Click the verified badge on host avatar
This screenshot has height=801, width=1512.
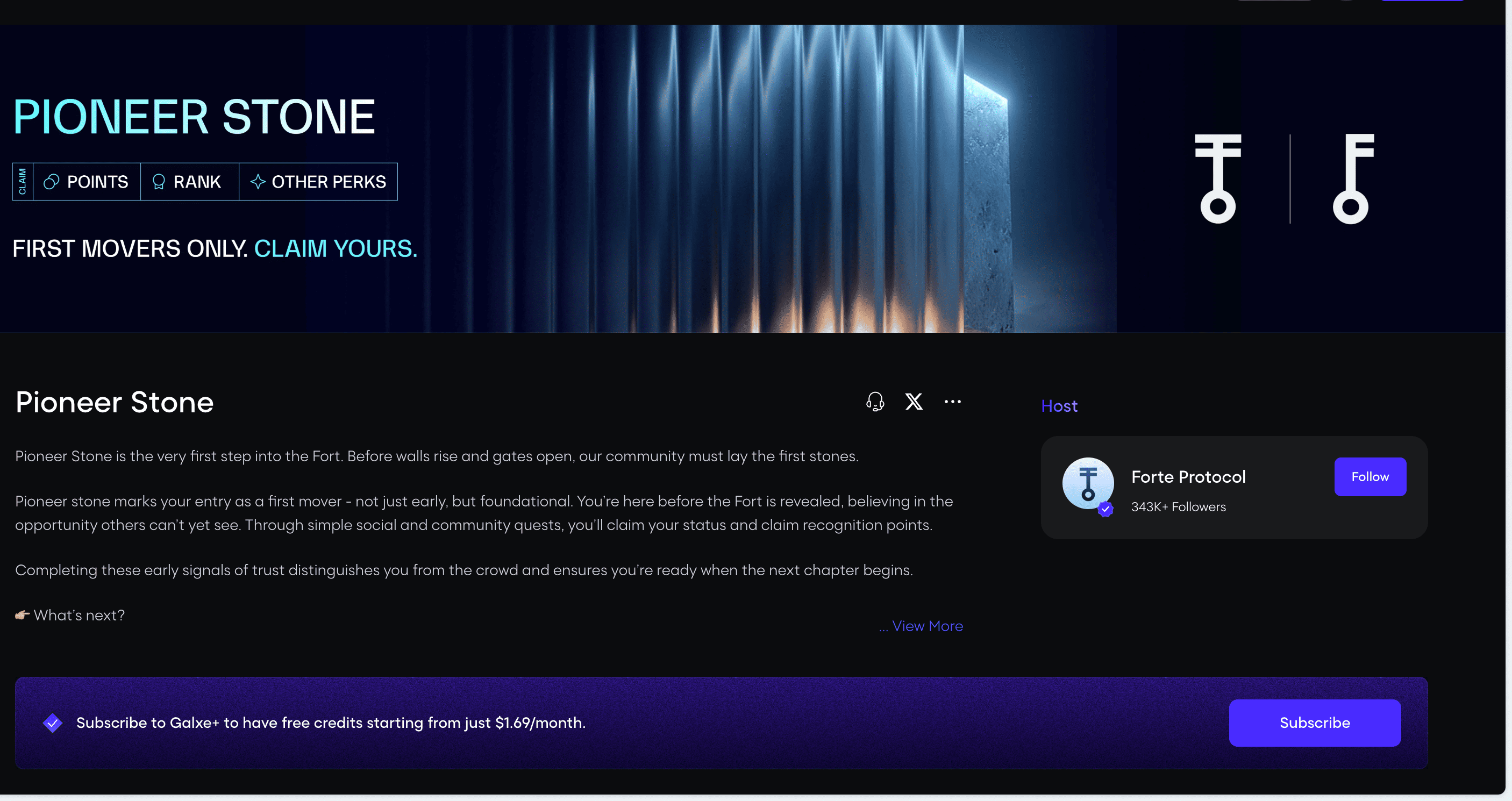(x=1106, y=509)
